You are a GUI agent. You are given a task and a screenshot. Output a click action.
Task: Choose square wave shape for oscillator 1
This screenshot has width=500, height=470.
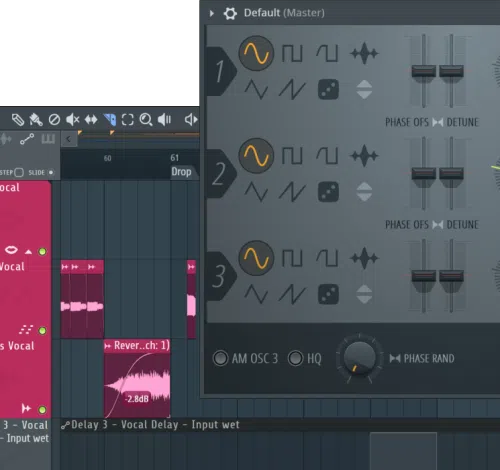[x=292, y=54]
